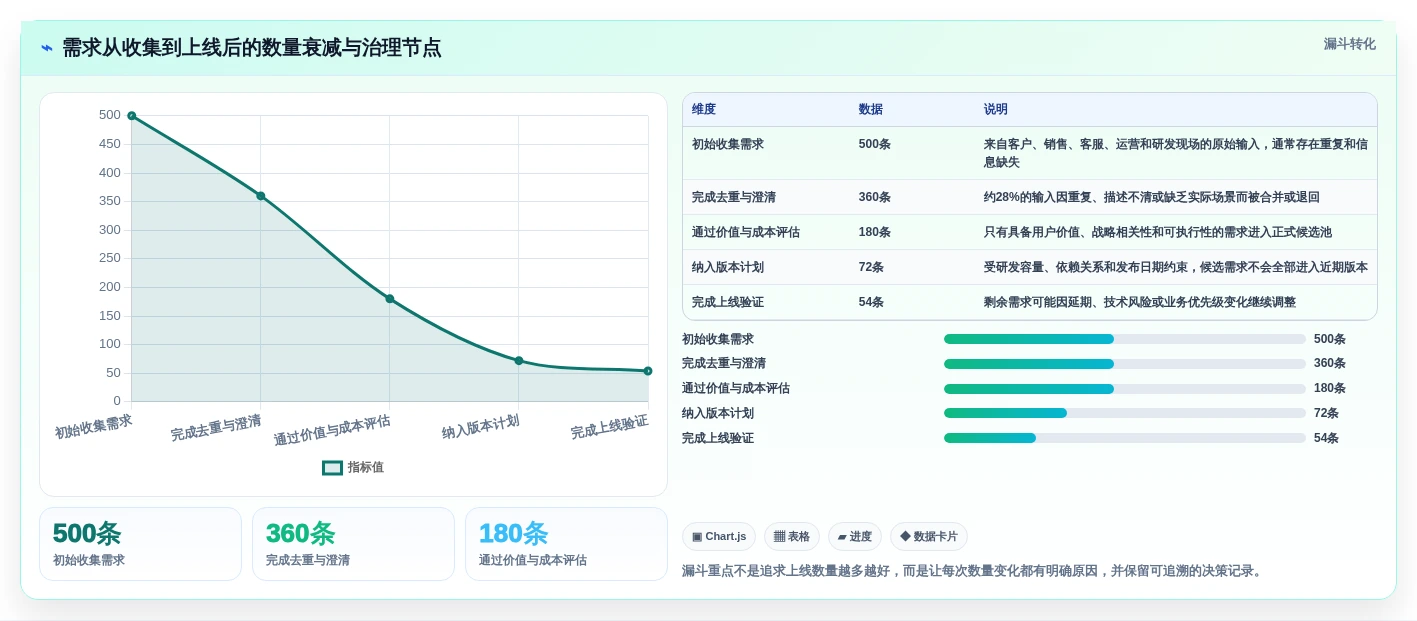The width and height of the screenshot is (1417, 621).
Task: Select table cell 通过价值与成本评估
Action: coord(746,232)
